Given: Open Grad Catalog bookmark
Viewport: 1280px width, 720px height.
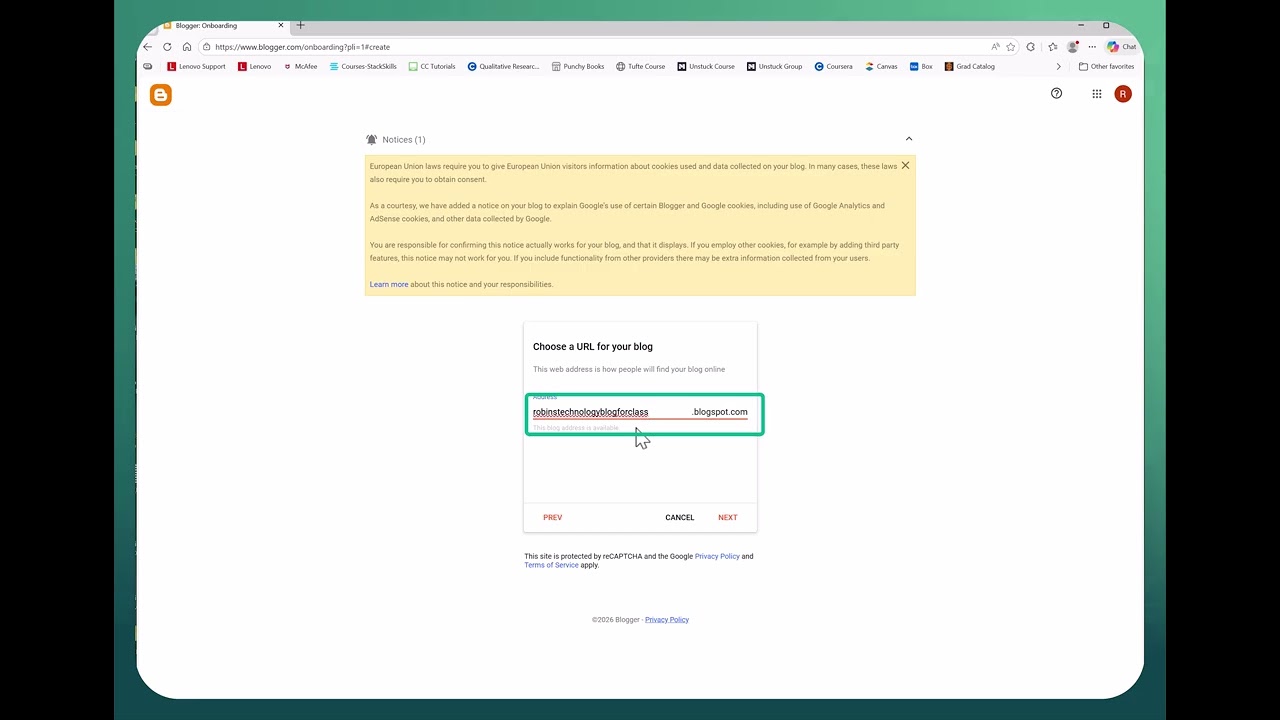Looking at the screenshot, I should click(970, 67).
